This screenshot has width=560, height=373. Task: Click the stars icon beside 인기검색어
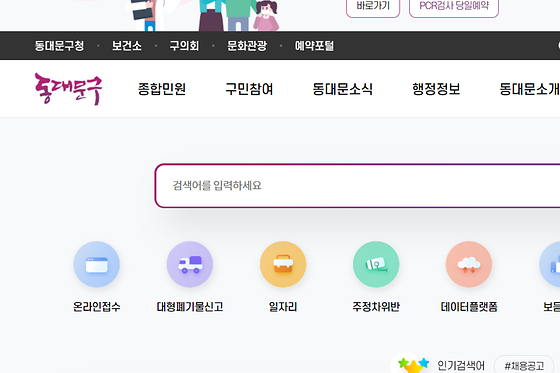click(x=413, y=365)
